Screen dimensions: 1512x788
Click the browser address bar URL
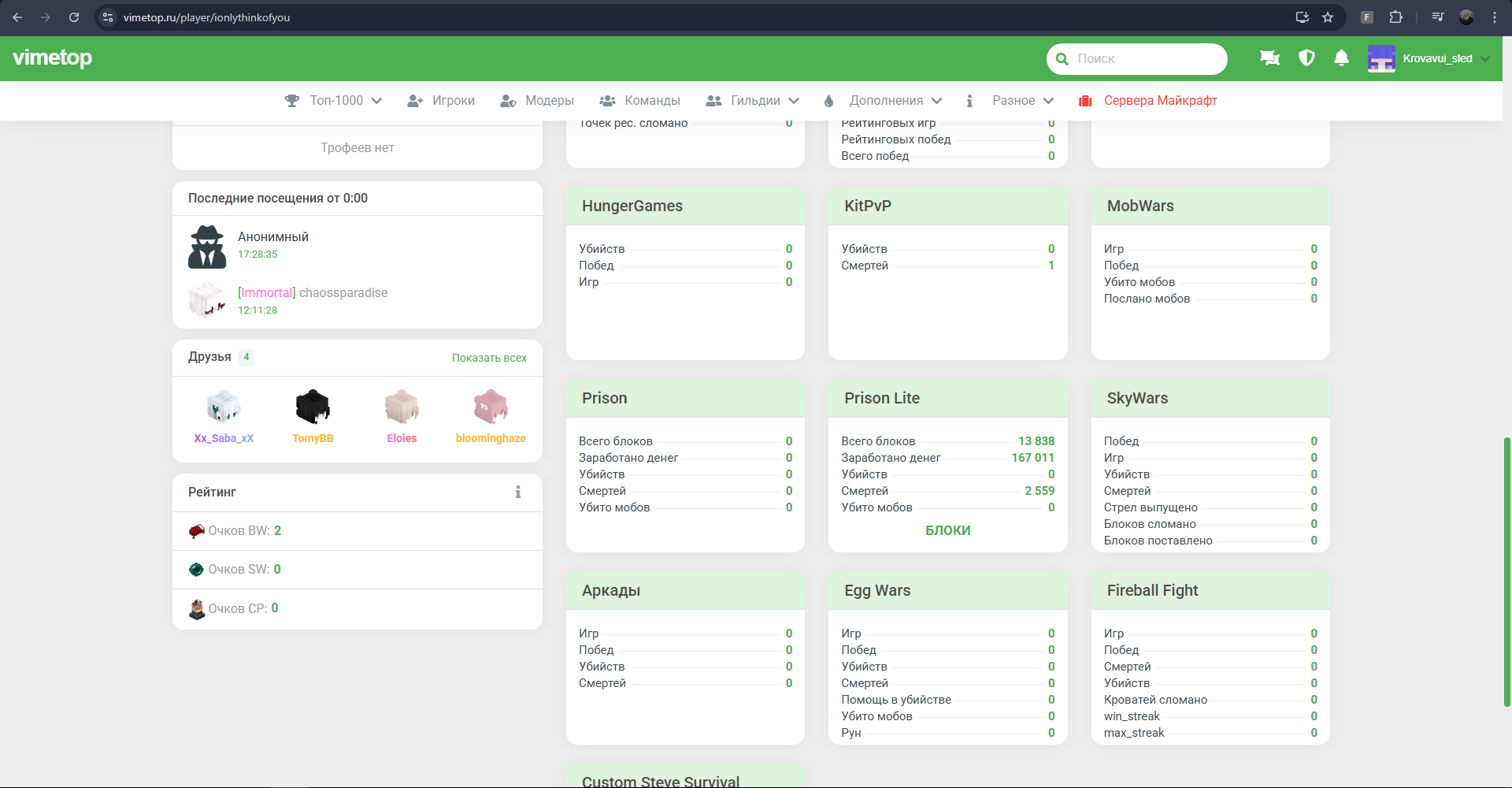pos(206,17)
